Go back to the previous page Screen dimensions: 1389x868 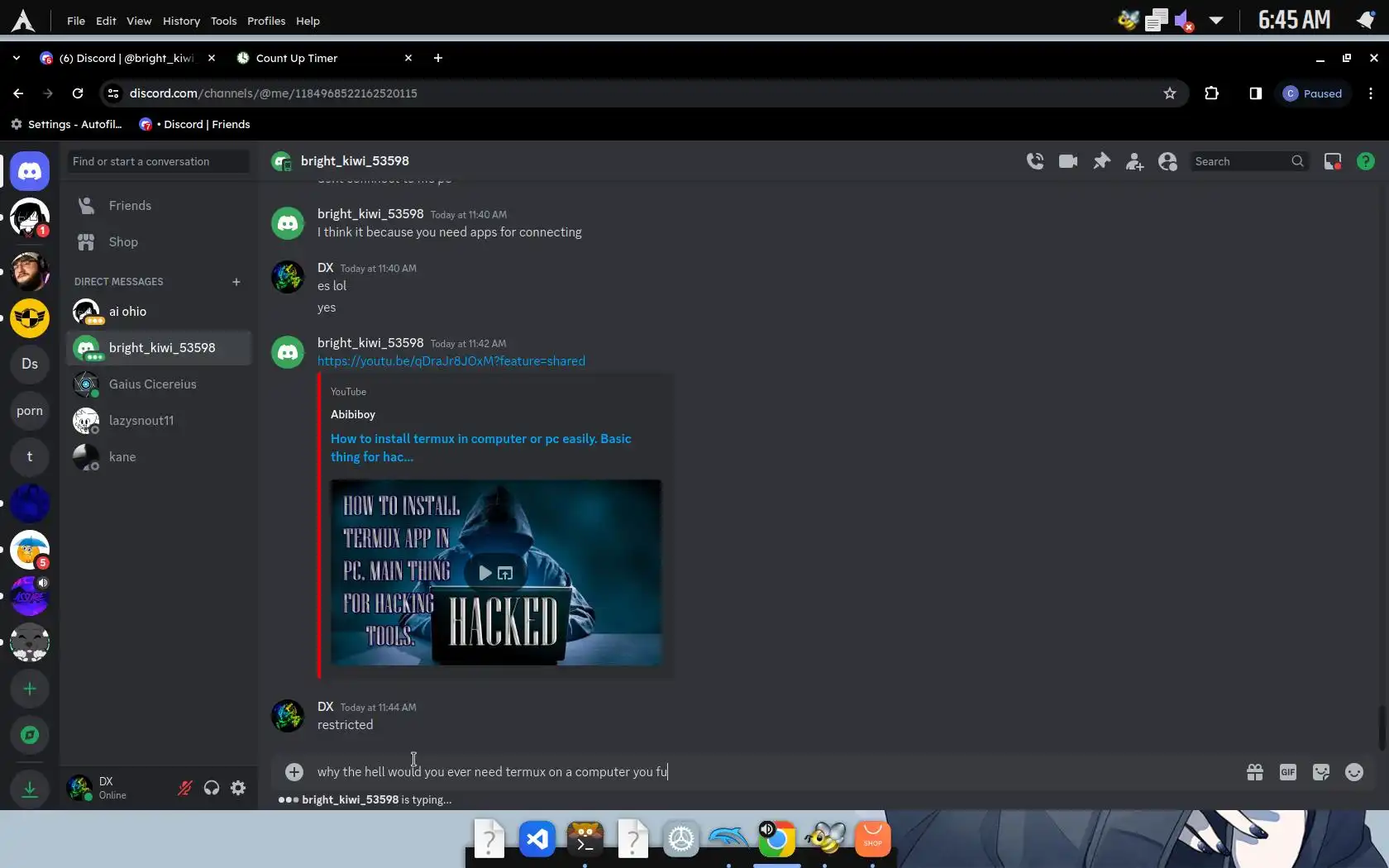(x=18, y=93)
